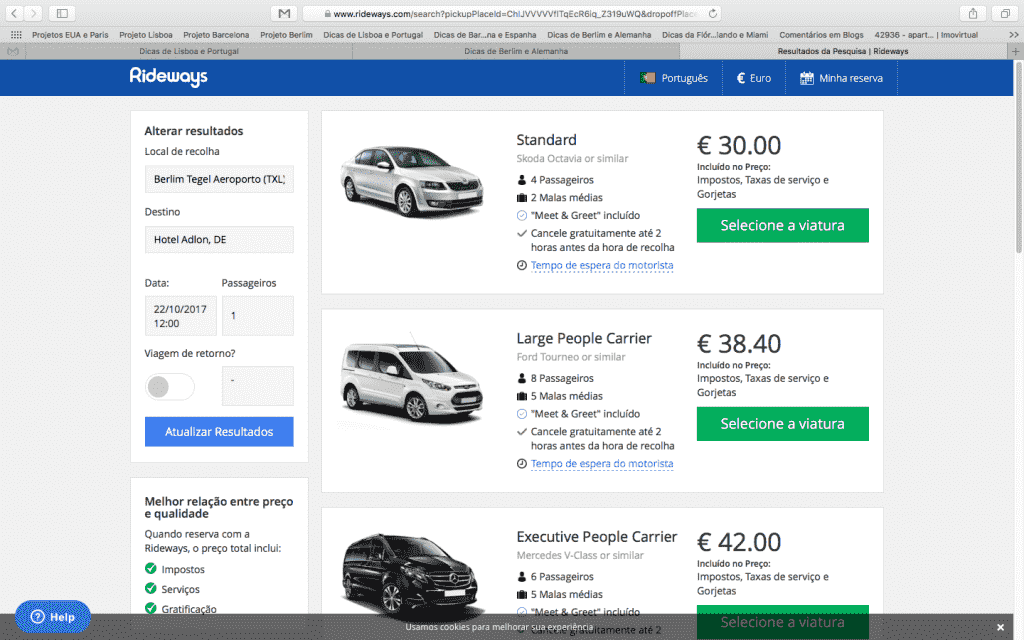The image size is (1024, 640).
Task: Open Projeto Berlim bookmark
Action: tap(286, 35)
